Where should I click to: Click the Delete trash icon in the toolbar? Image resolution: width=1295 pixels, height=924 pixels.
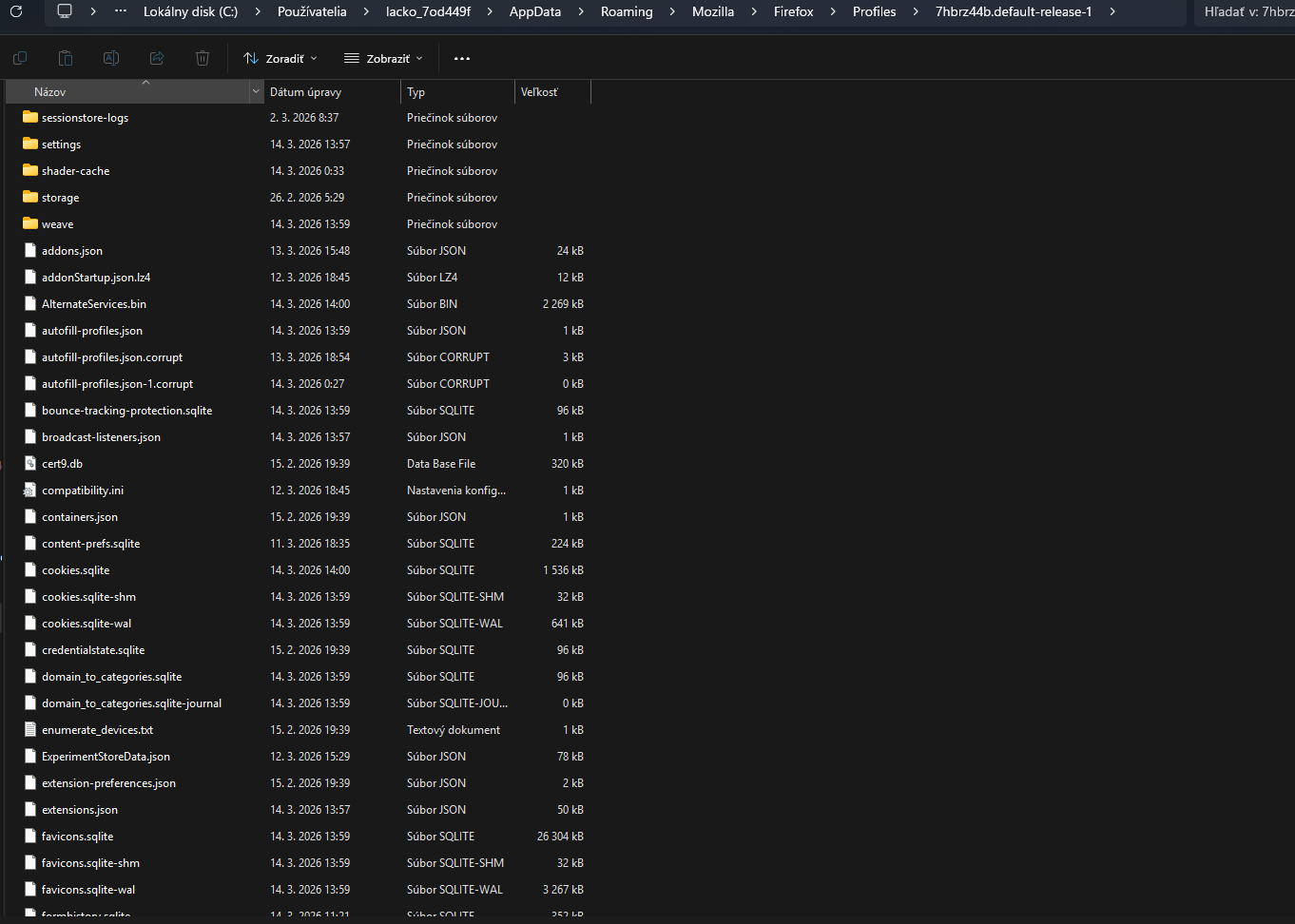(x=203, y=59)
